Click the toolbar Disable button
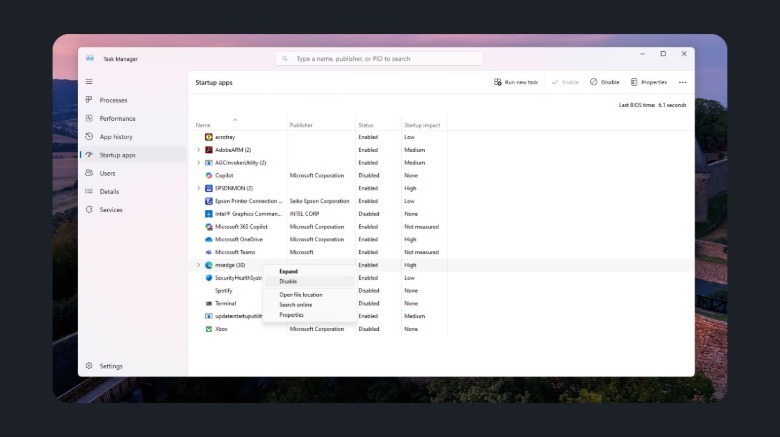Screen dimensions: 780x437 [x=604, y=82]
